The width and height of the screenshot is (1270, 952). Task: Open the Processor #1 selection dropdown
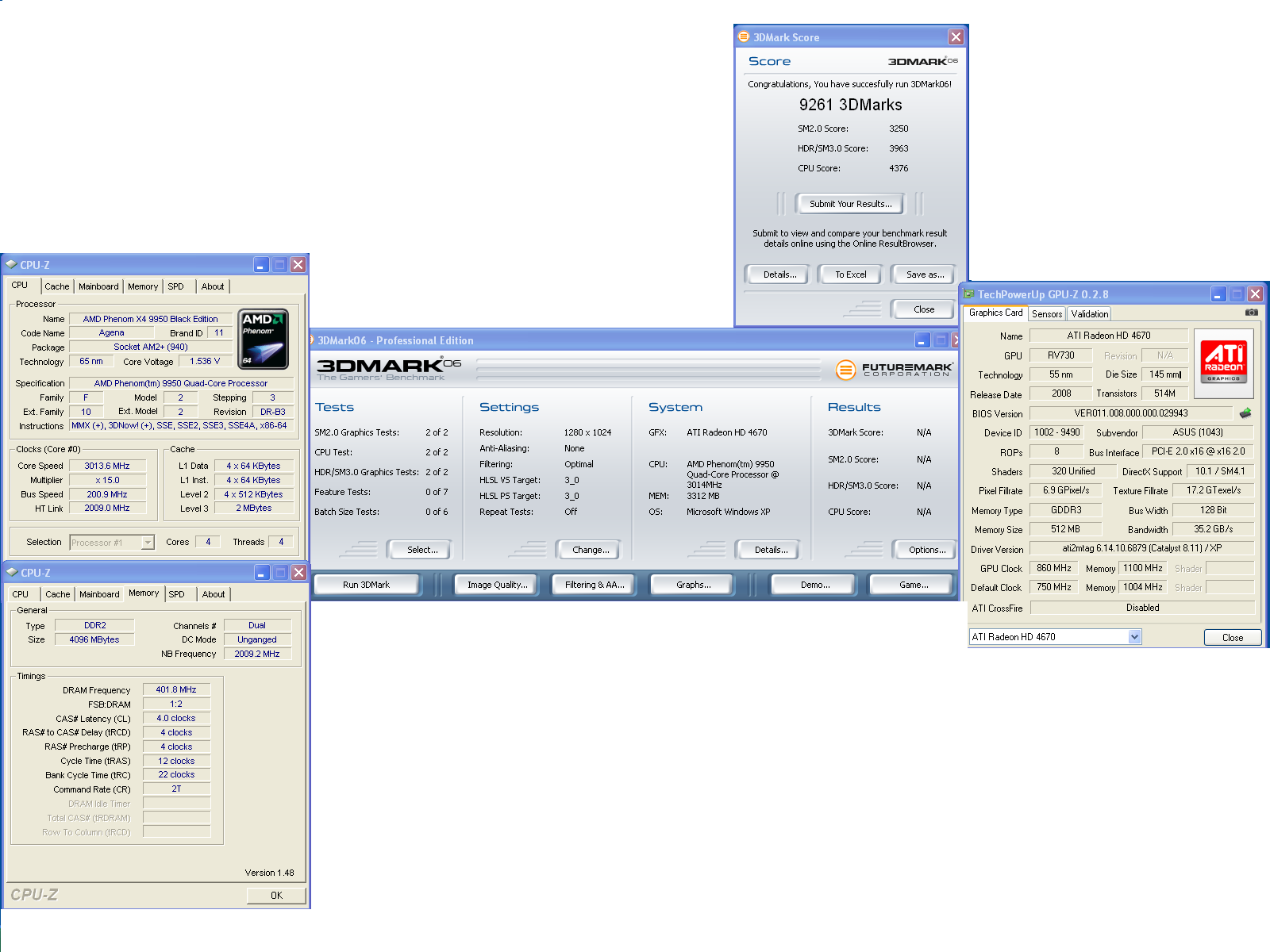(x=148, y=543)
